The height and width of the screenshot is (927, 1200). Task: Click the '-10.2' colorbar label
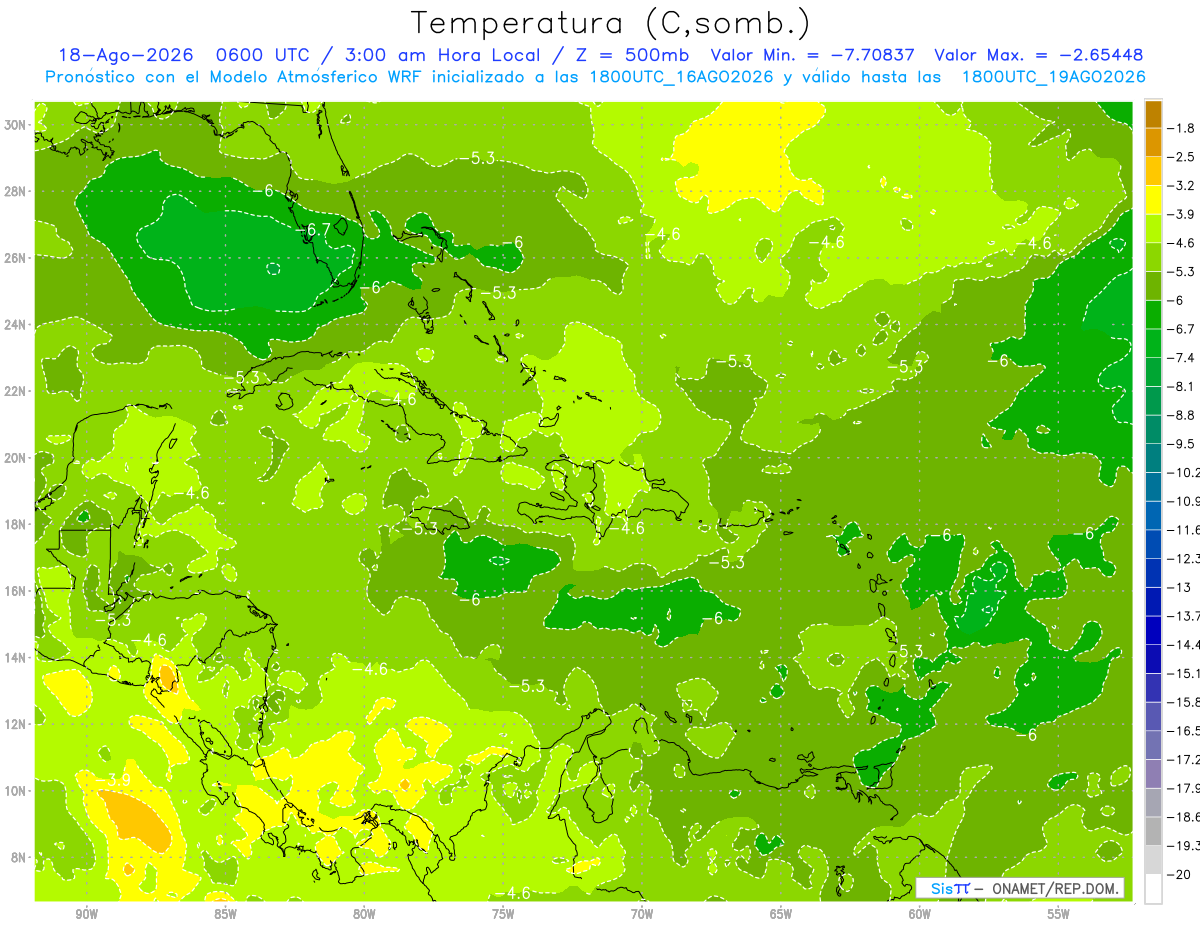tap(1184, 472)
